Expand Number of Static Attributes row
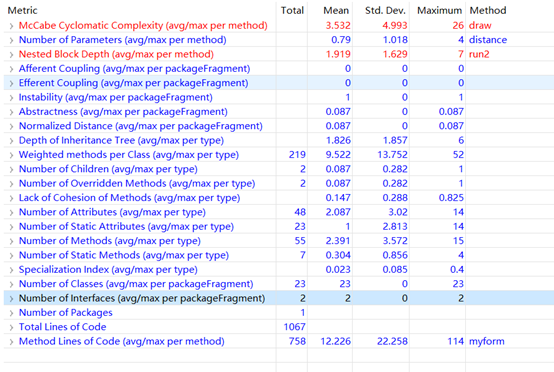The image size is (554, 372). (11, 227)
